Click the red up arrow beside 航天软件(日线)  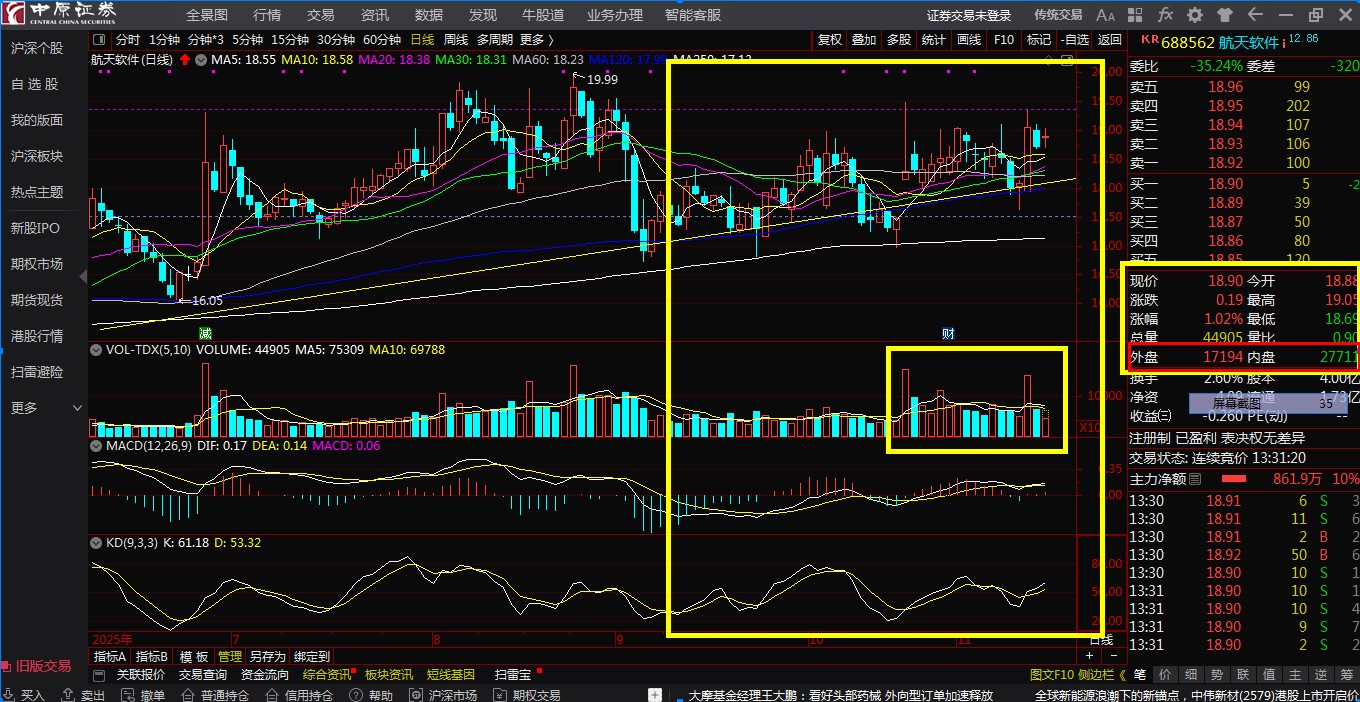tap(184, 60)
